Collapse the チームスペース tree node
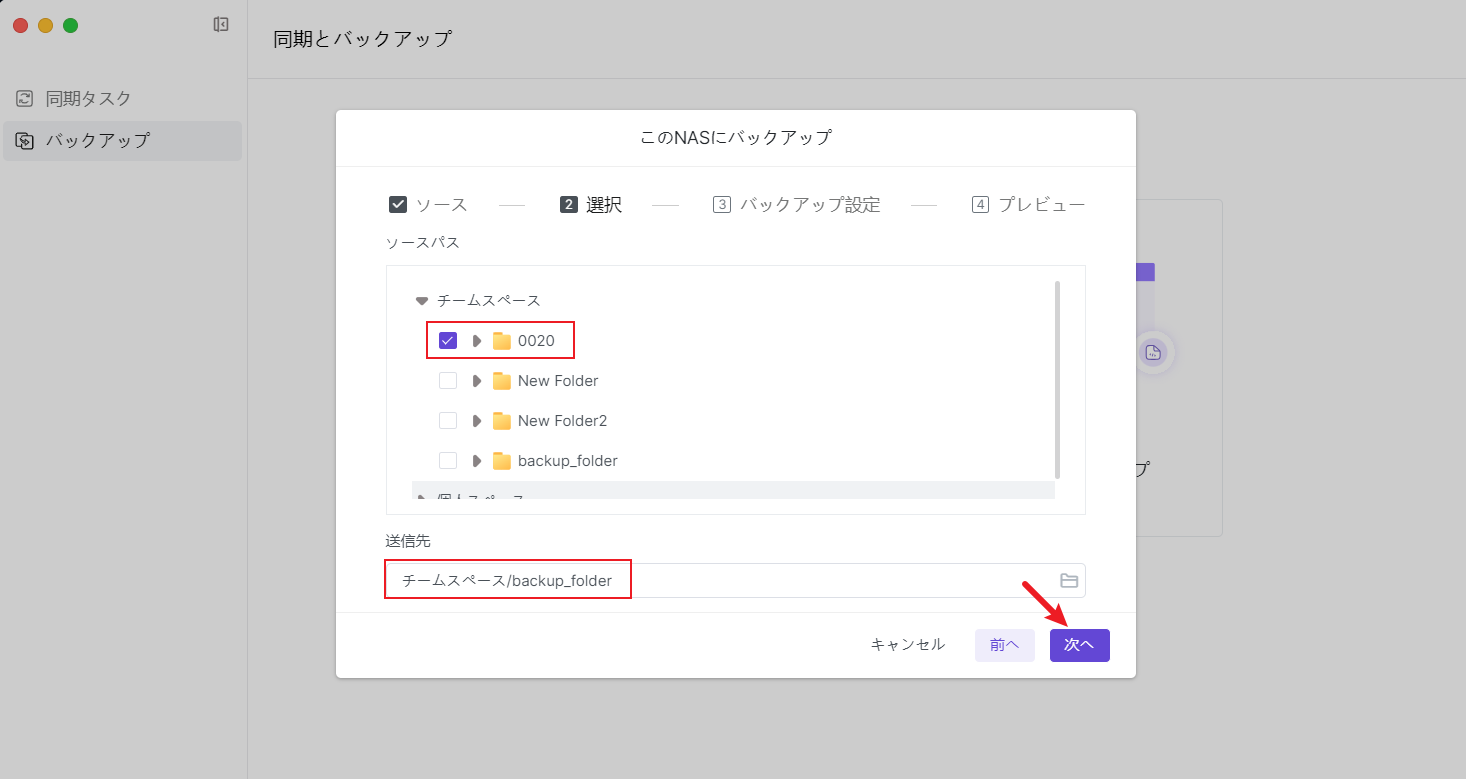 [x=421, y=301]
